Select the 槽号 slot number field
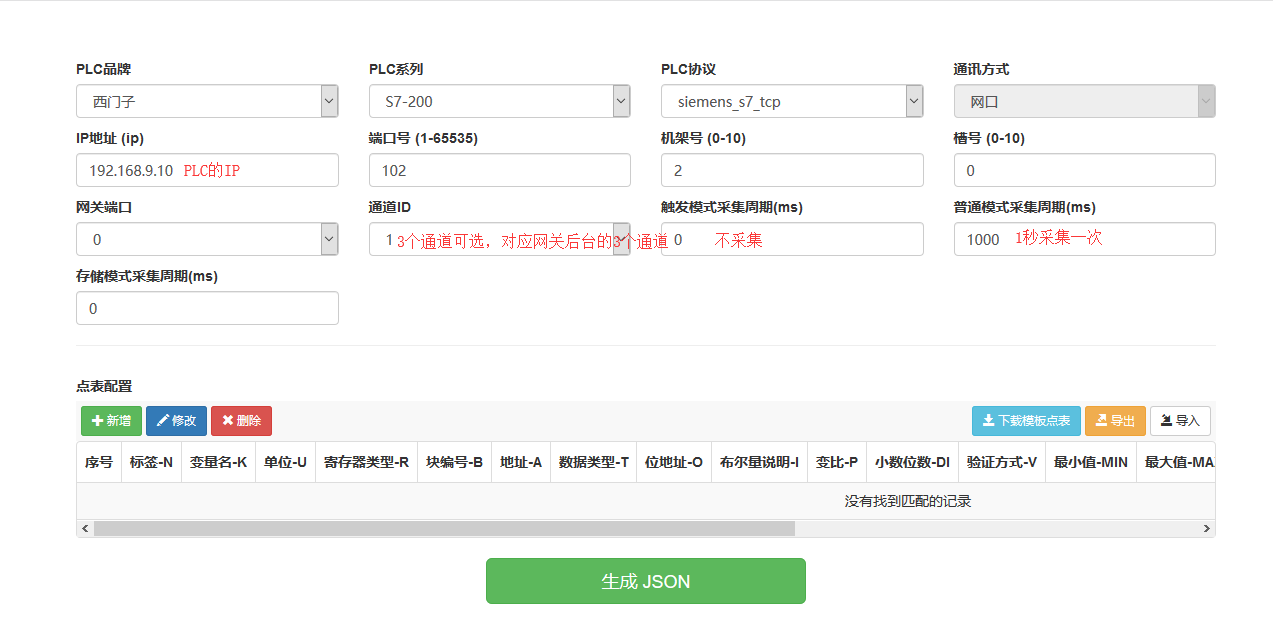Screen dimensions: 1273x628 pyautogui.click(x=1084, y=170)
